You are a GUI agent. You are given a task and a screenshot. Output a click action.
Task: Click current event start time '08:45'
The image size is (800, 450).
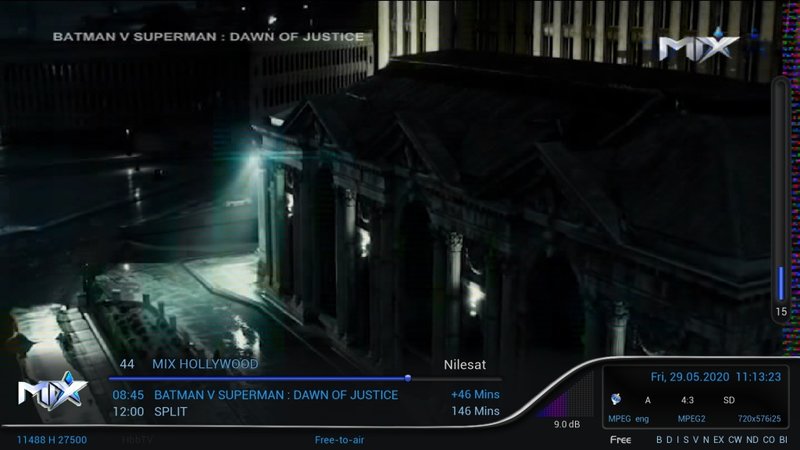(x=128, y=395)
